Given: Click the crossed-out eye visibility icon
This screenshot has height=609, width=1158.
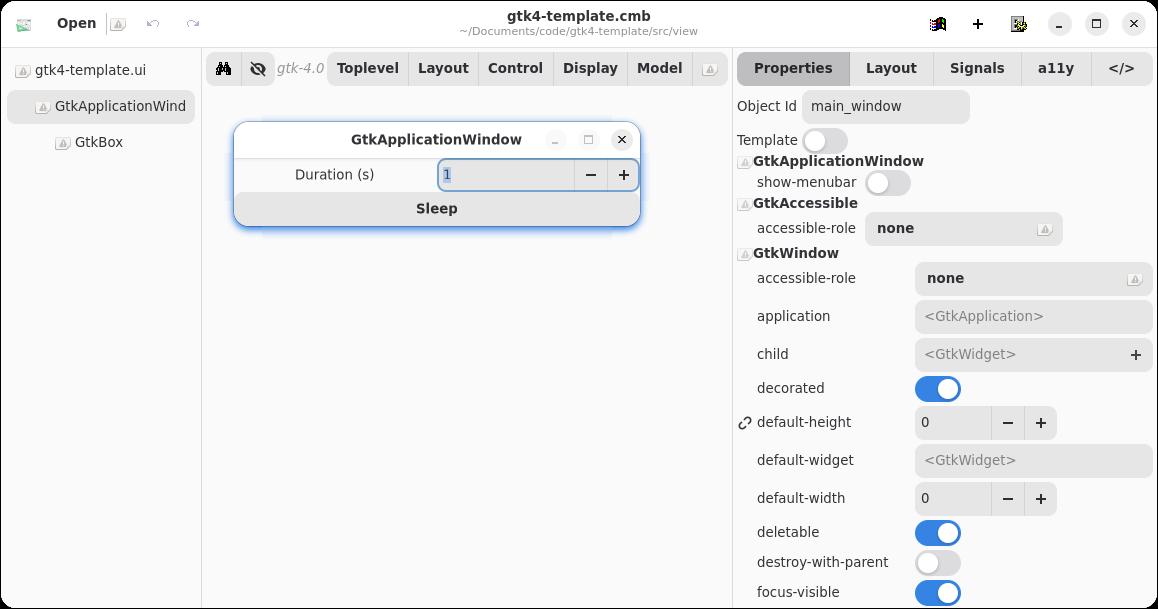Looking at the screenshot, I should pos(258,68).
